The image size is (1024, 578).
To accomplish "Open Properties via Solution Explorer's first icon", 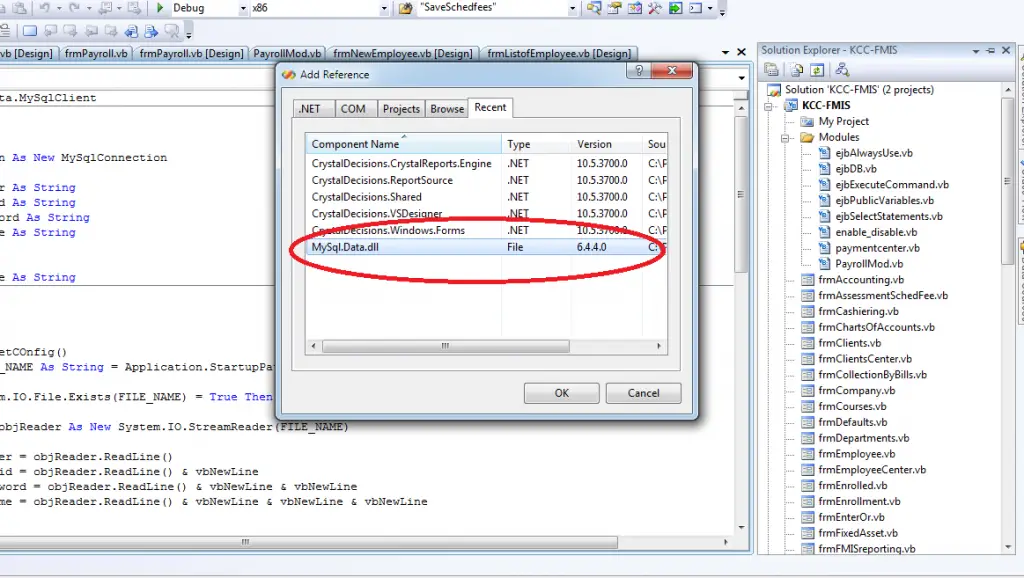I will [x=771, y=68].
